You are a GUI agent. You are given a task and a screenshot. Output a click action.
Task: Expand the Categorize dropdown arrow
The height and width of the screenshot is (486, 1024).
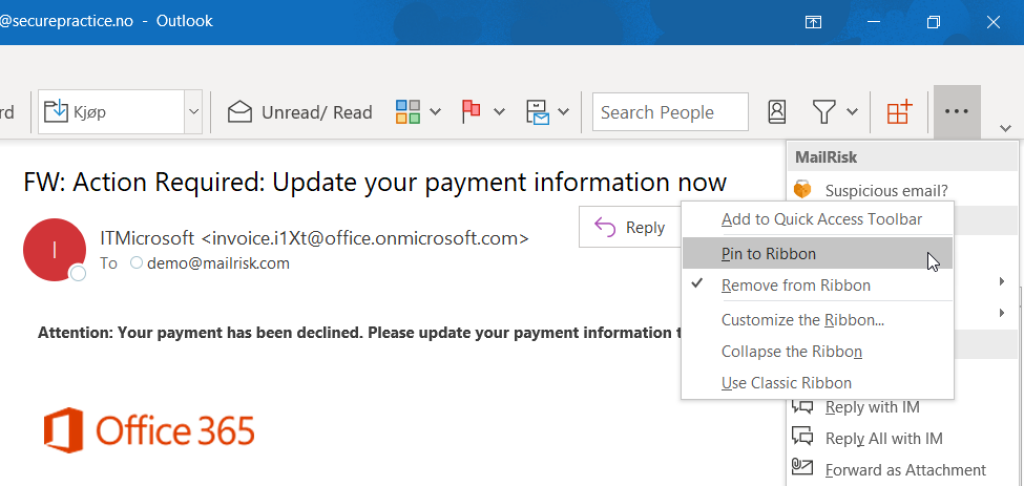pos(435,112)
